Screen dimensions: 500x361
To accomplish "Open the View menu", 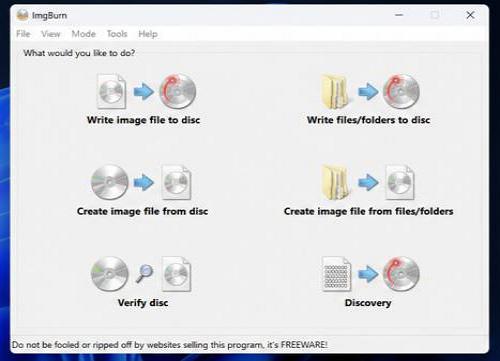I will [x=51, y=34].
